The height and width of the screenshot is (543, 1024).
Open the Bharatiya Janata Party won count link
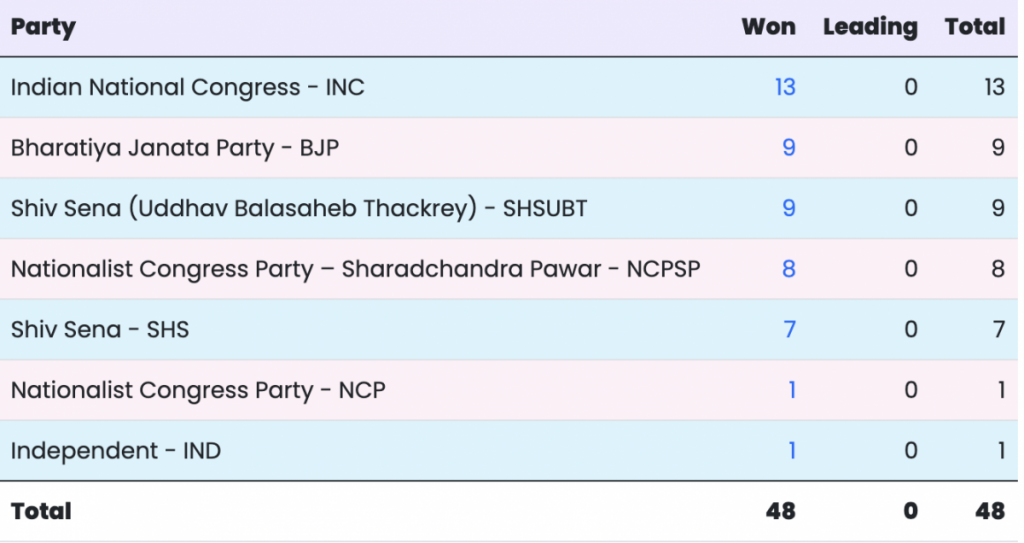pos(789,148)
